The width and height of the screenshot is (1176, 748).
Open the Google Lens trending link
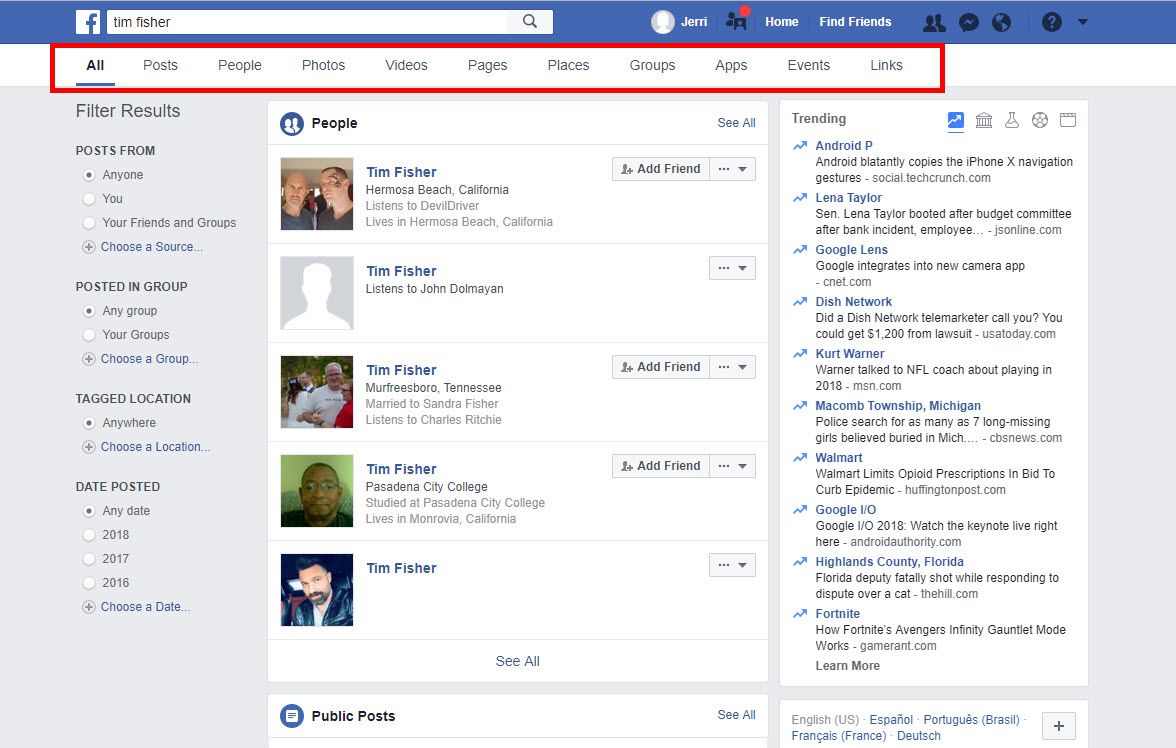[851, 250]
